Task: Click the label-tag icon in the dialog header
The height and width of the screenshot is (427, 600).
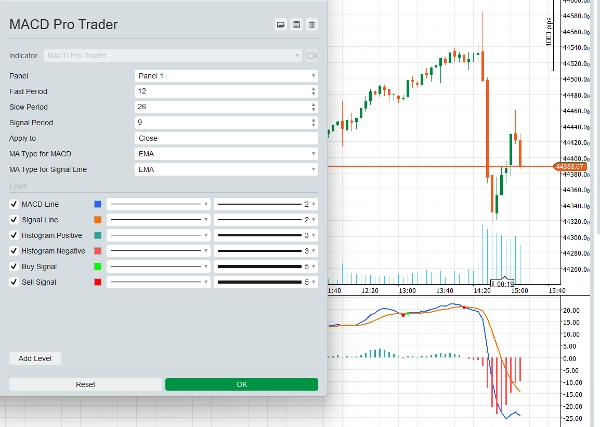Action: pos(281,25)
